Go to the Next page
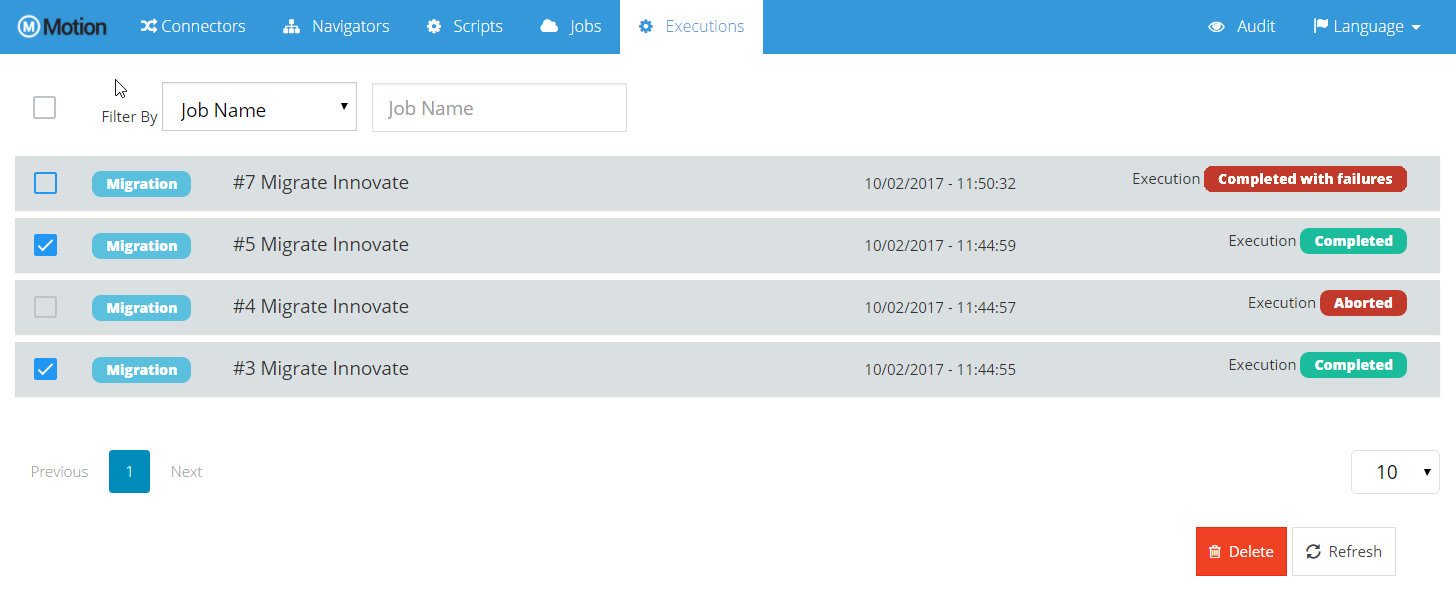Viewport: 1456px width, 594px height. (186, 472)
